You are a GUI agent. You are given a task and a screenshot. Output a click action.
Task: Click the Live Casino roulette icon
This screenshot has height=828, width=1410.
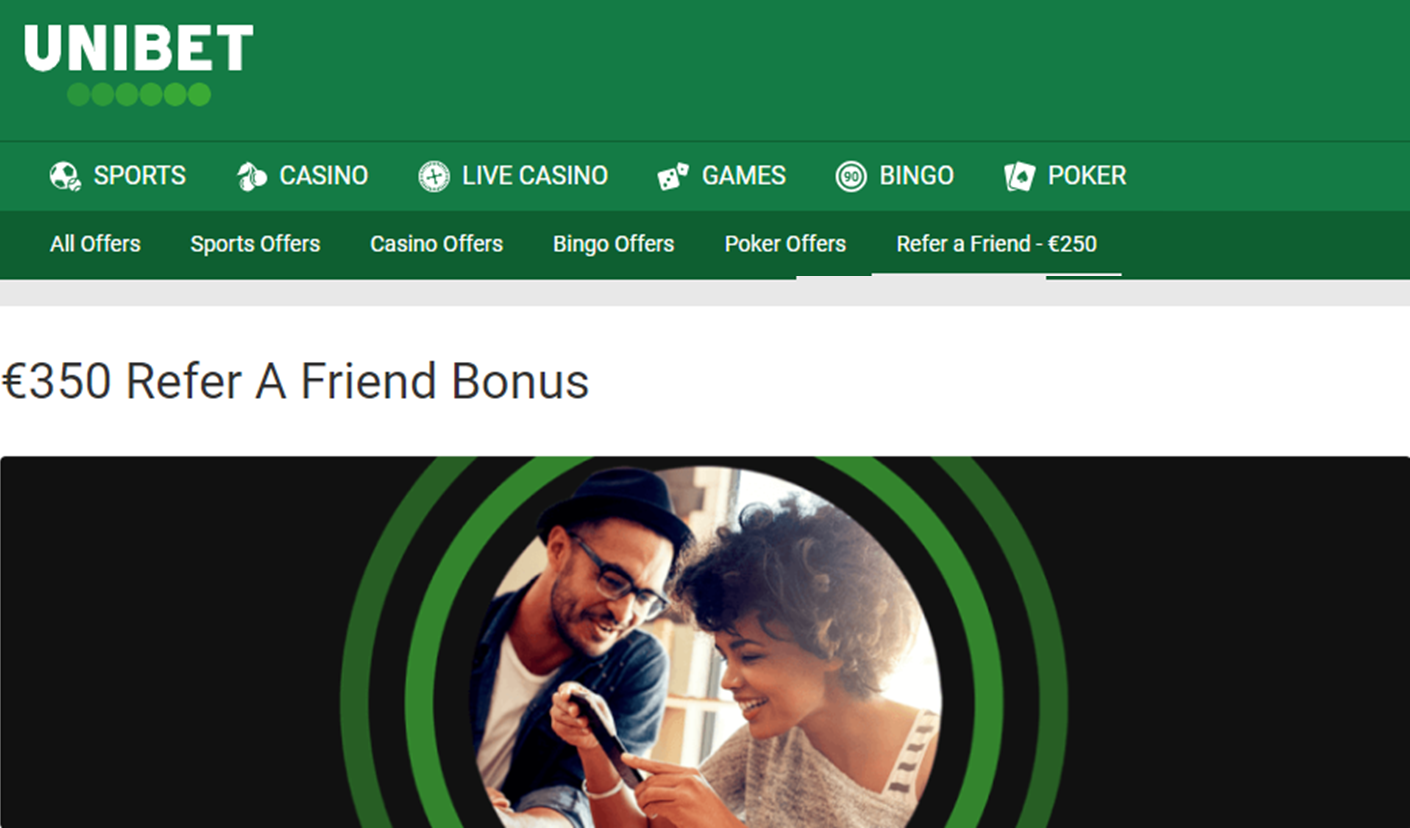(x=434, y=176)
